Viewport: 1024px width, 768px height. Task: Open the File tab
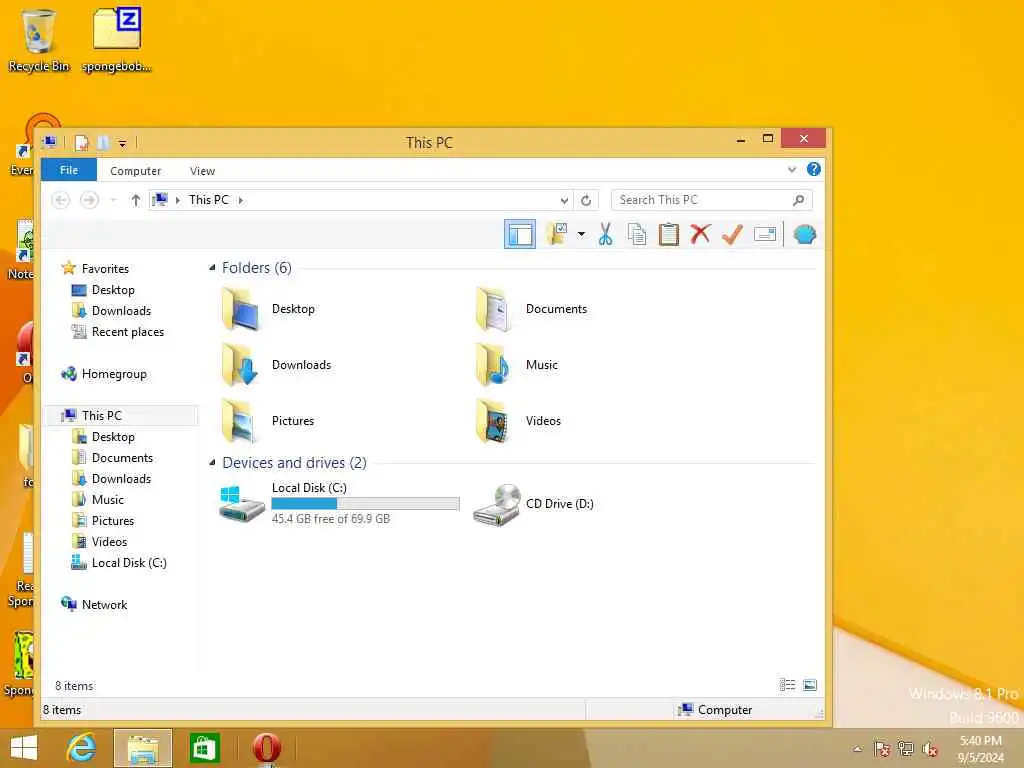pyautogui.click(x=69, y=170)
